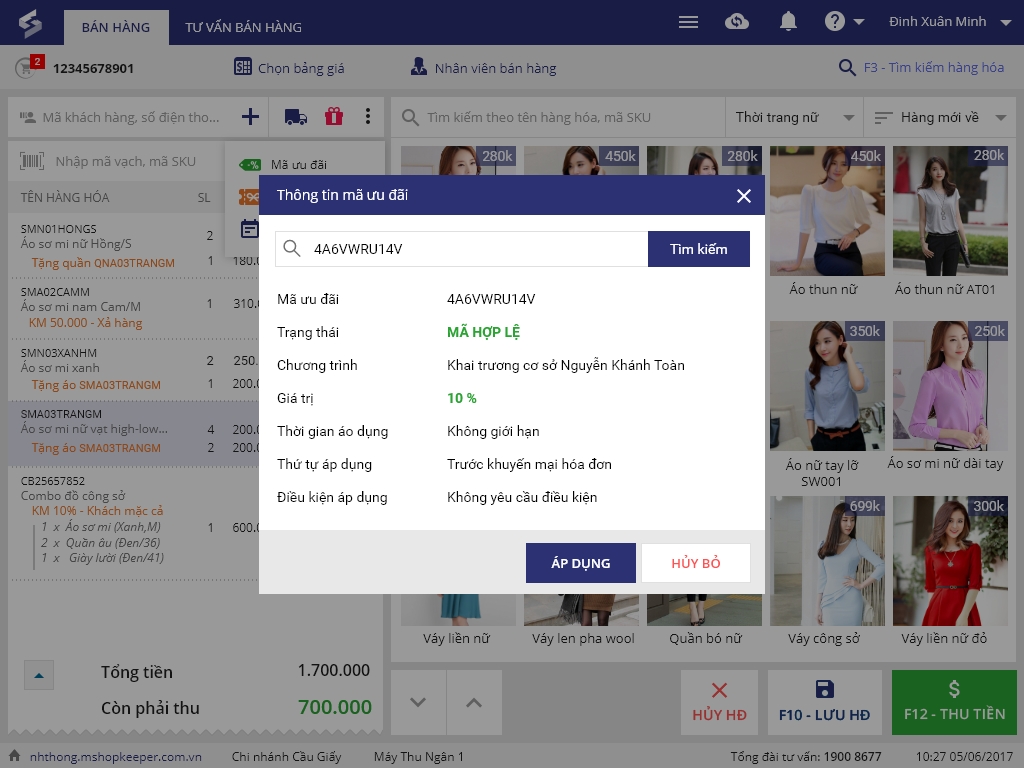Select the SMA02CAMM cart row
The width and height of the screenshot is (1024, 768).
pos(134,307)
